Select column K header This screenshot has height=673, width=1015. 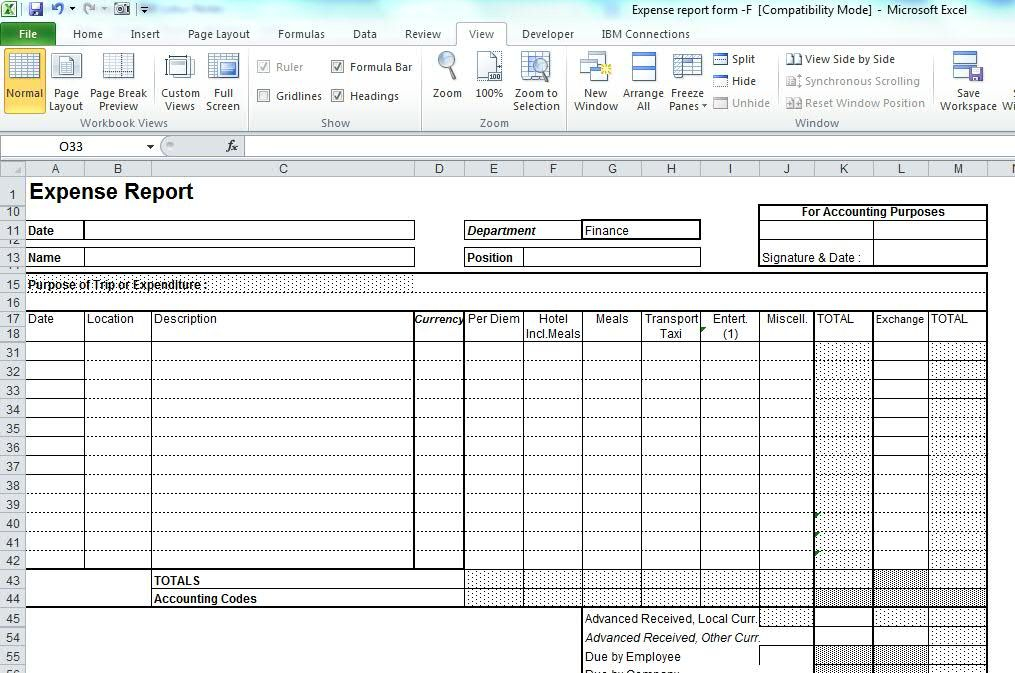tap(843, 169)
